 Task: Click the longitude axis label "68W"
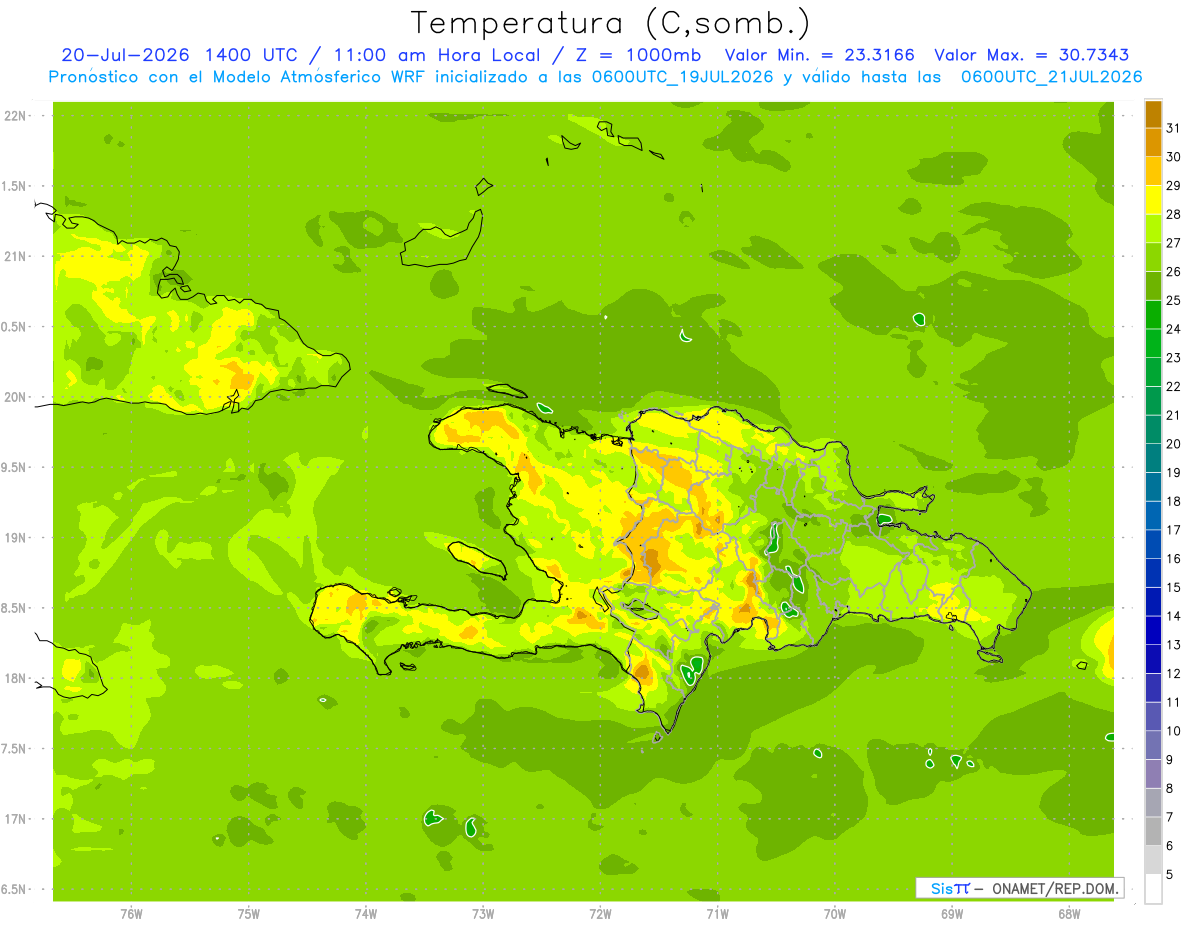pos(1069,914)
